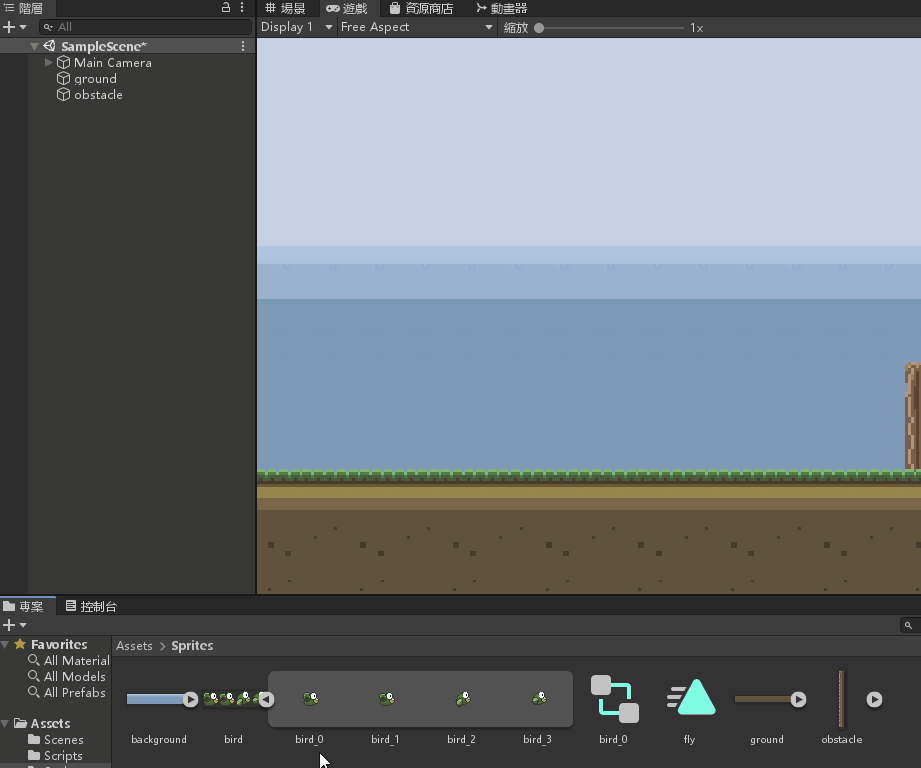Open the Hierarchy panel kebab menu
Viewport: 921px width, 768px height.
click(242, 8)
